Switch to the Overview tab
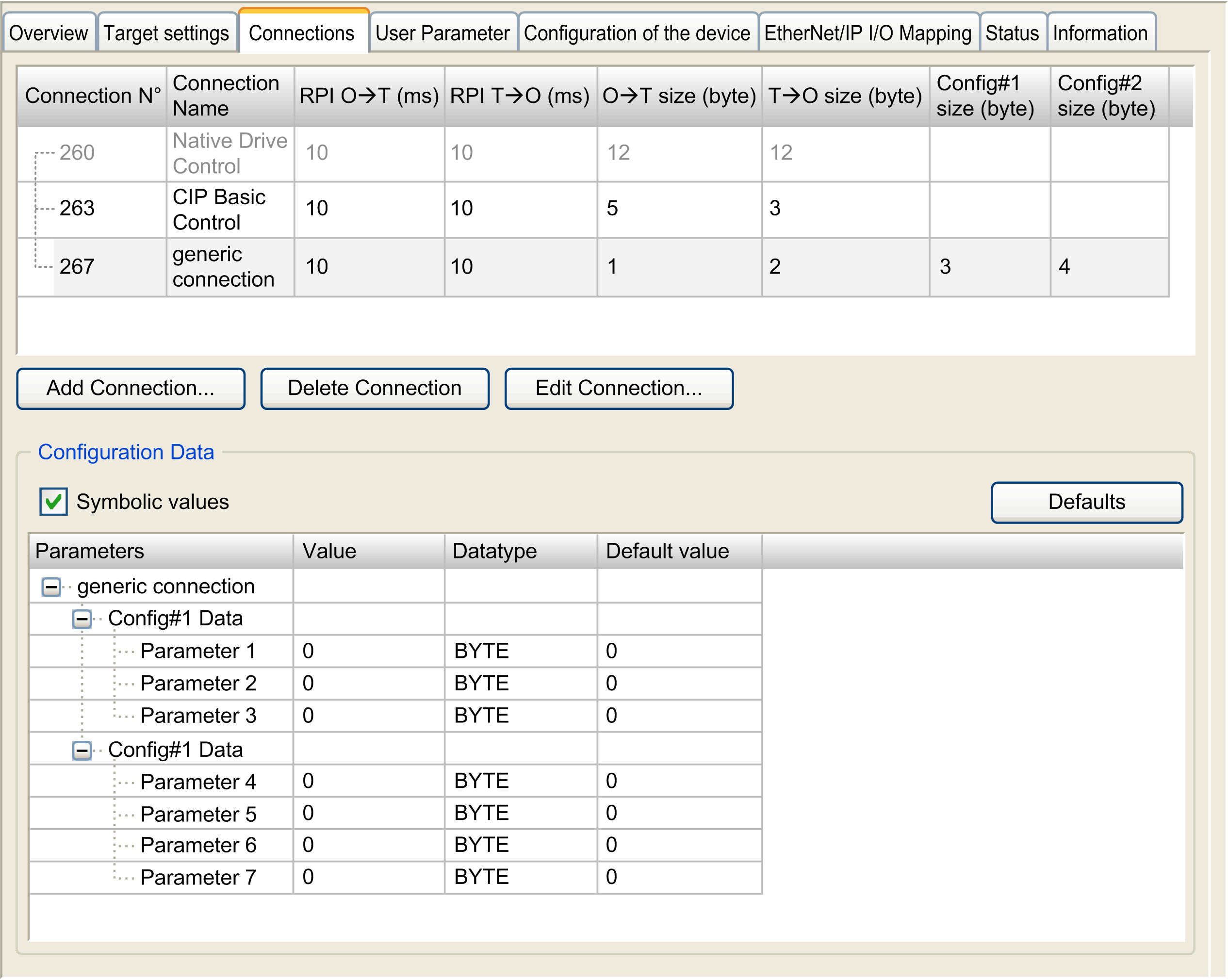The image size is (1228, 980). 49,33
